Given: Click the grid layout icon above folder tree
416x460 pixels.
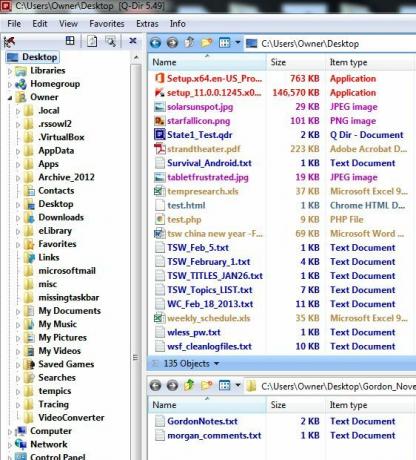Looking at the screenshot, I should [x=70, y=41].
